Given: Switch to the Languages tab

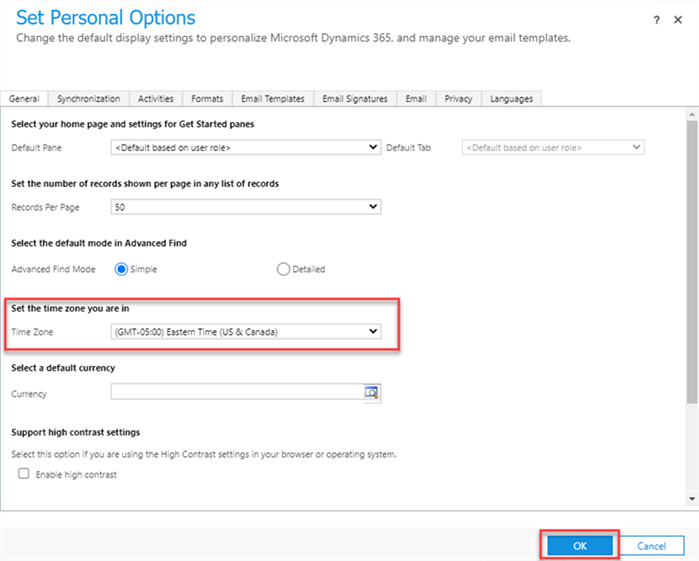Looking at the screenshot, I should tap(511, 99).
